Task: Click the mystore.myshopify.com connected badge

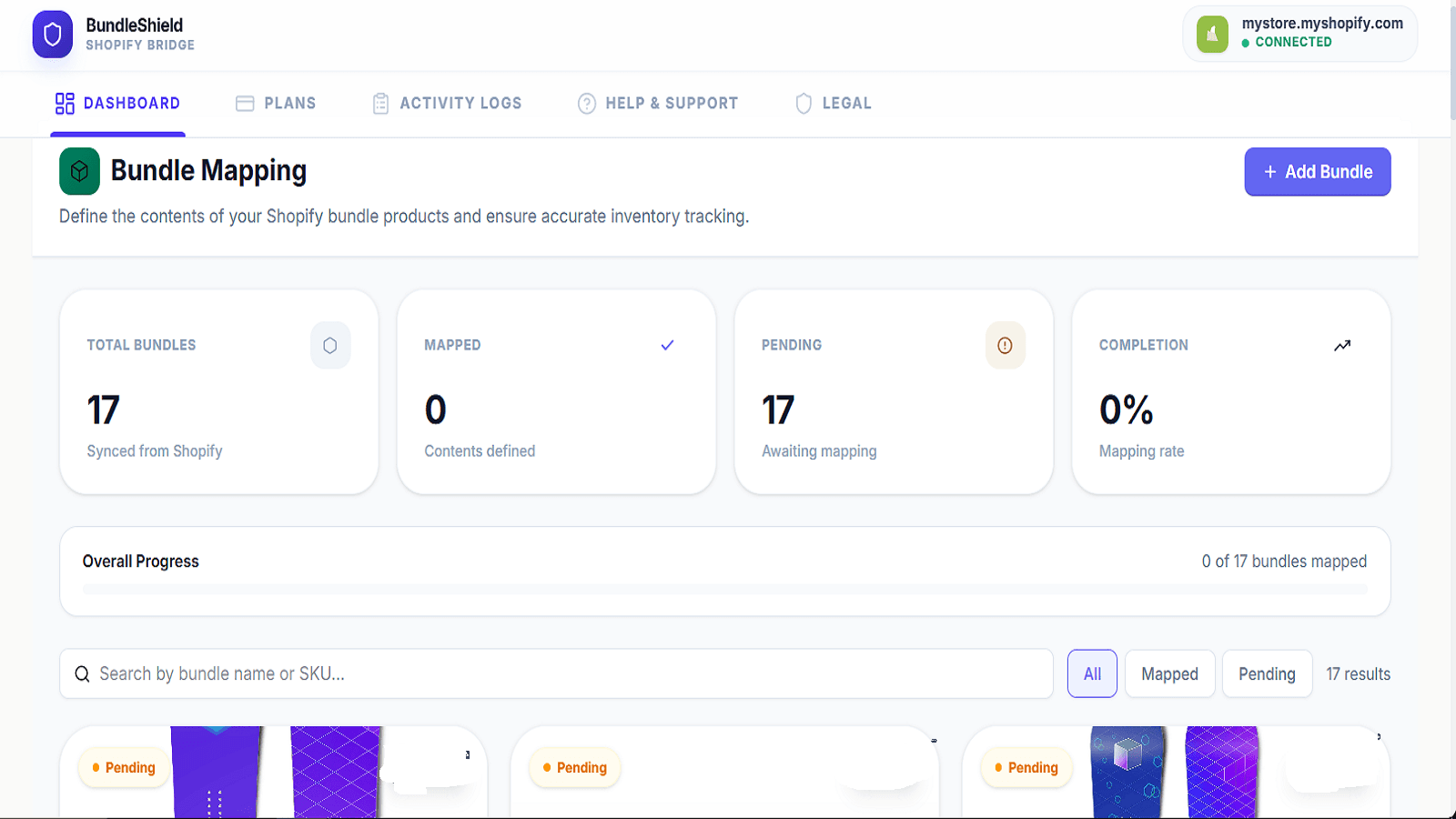Action: pyautogui.click(x=1300, y=35)
